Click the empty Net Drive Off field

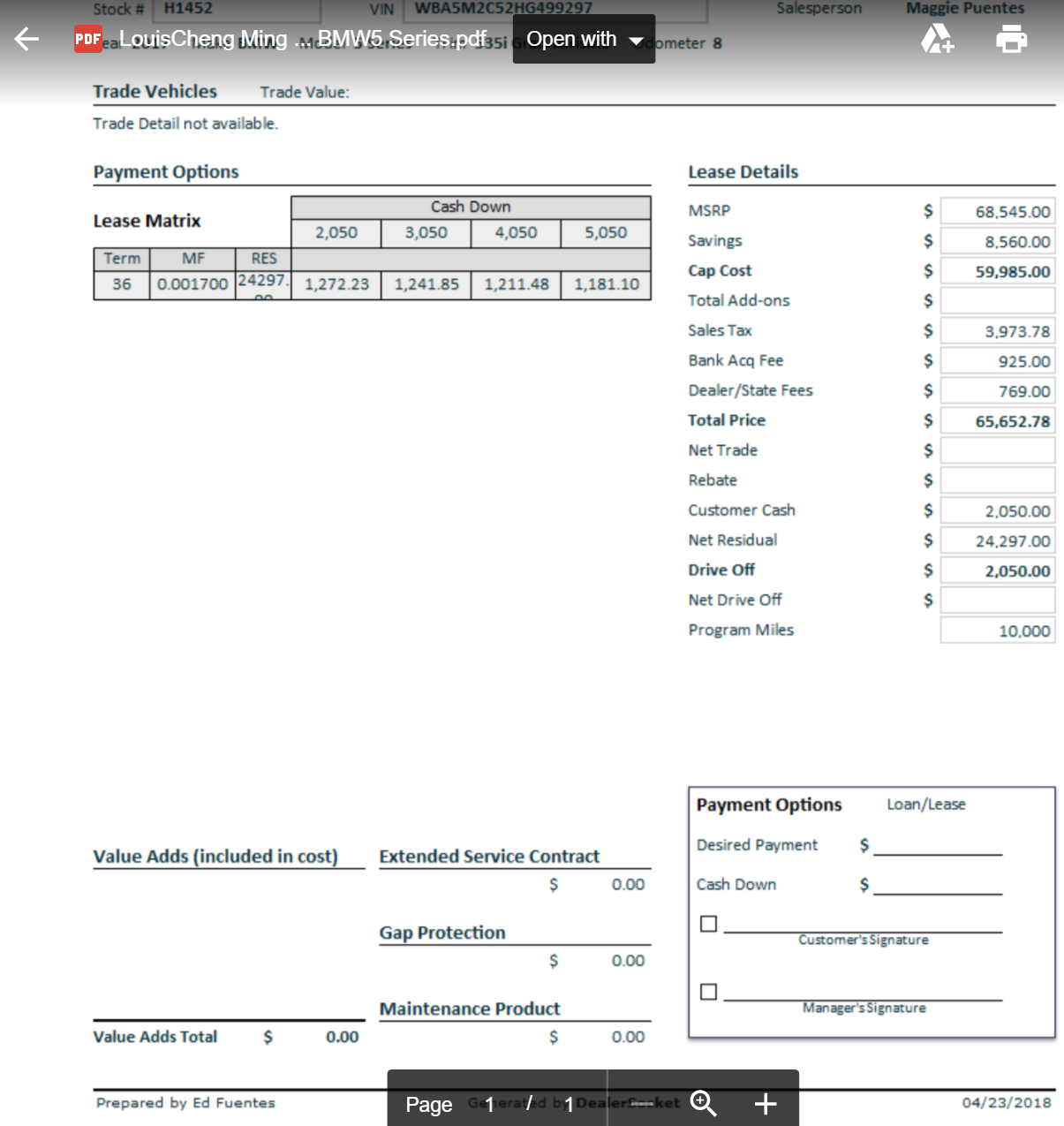pyautogui.click(x=998, y=601)
